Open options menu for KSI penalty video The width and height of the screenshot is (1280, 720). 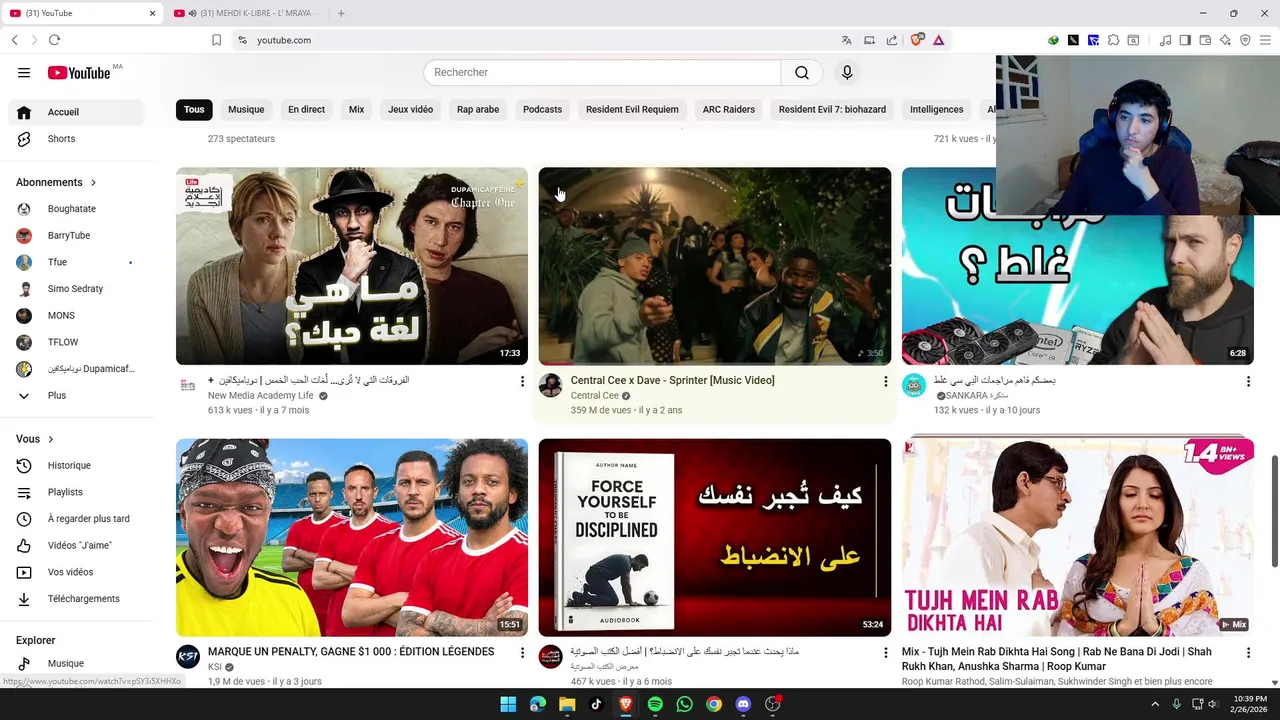522,652
